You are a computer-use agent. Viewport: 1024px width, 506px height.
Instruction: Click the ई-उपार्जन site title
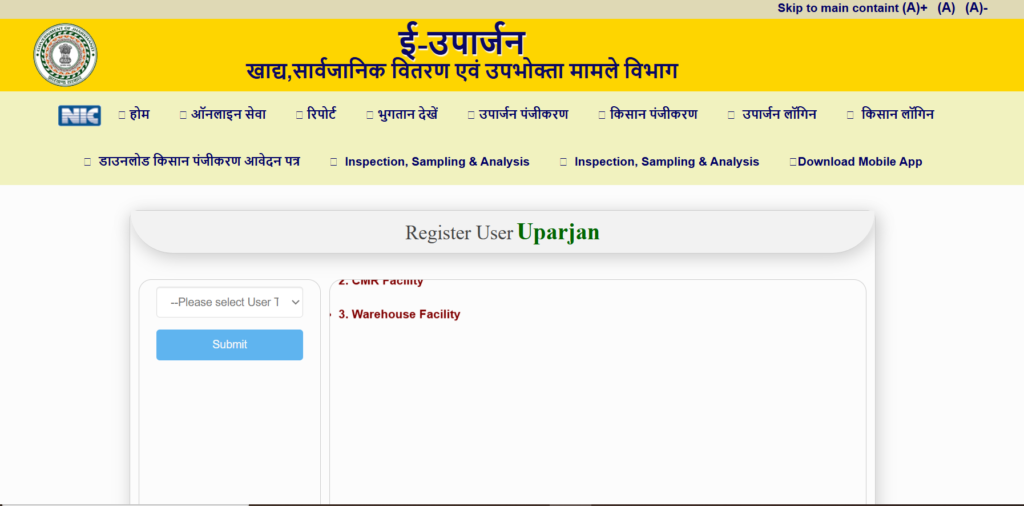tap(462, 42)
